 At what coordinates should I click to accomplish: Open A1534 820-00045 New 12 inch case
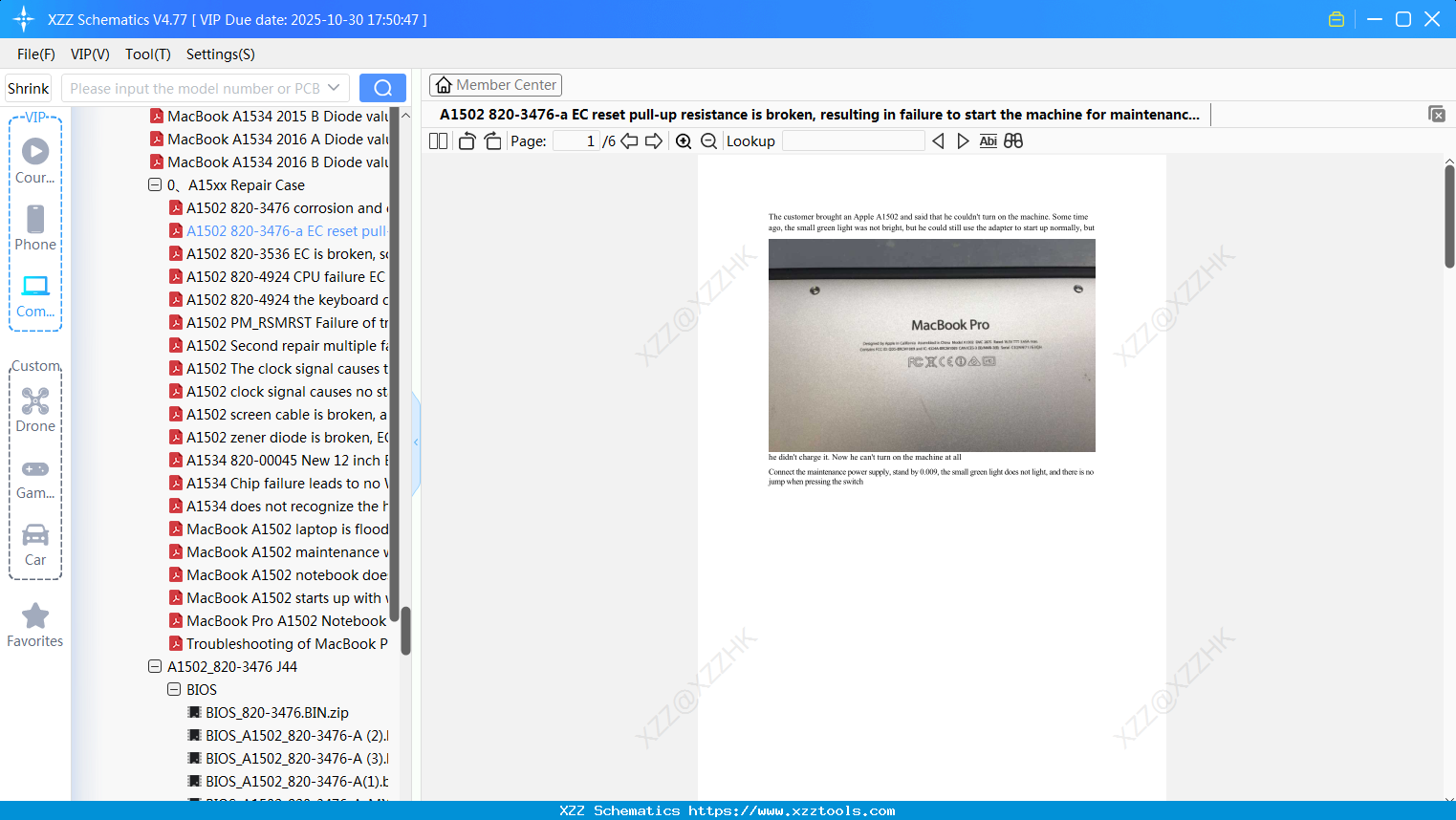[278, 461]
